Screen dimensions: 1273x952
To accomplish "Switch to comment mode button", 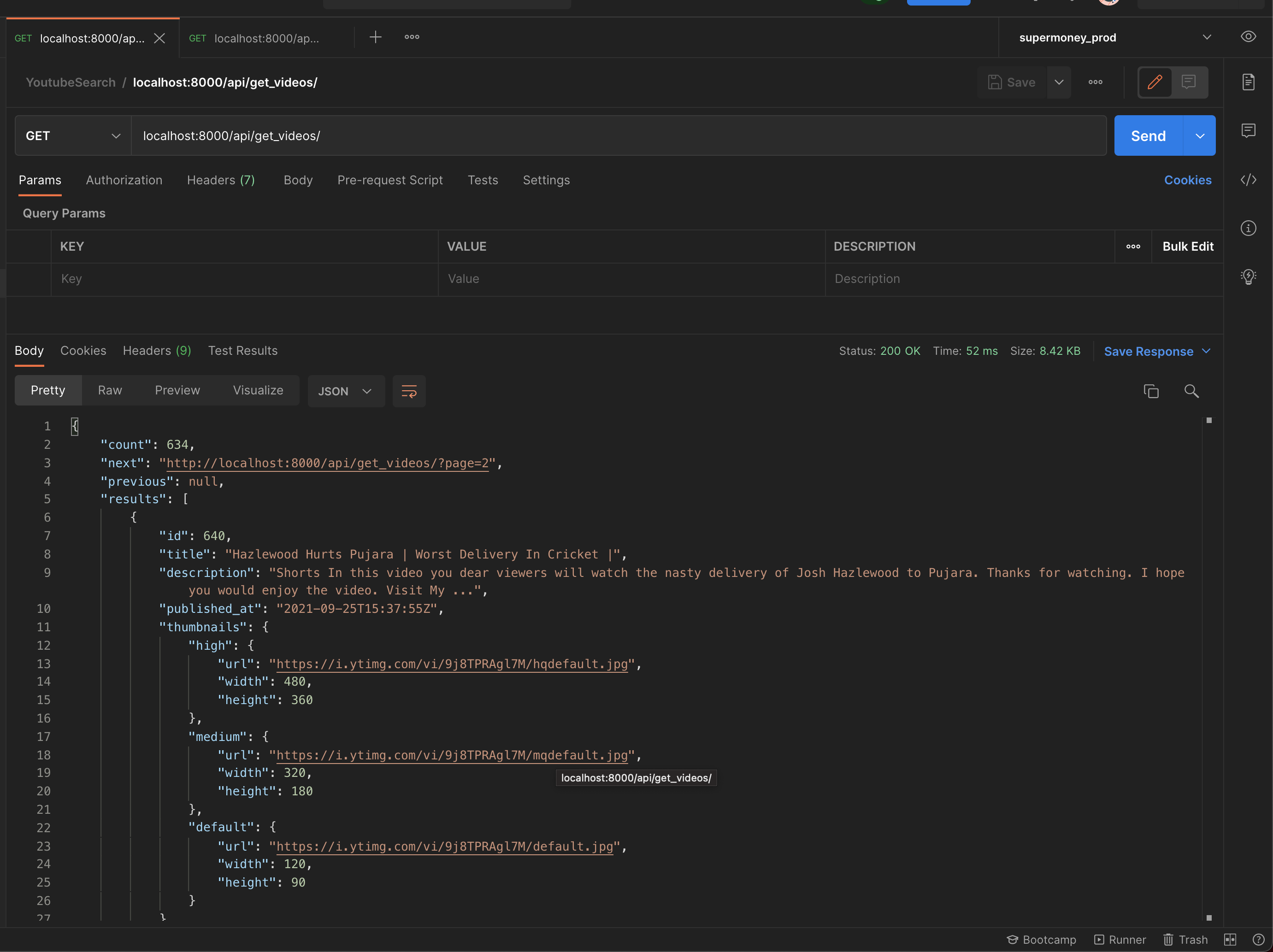I will pyautogui.click(x=1188, y=82).
